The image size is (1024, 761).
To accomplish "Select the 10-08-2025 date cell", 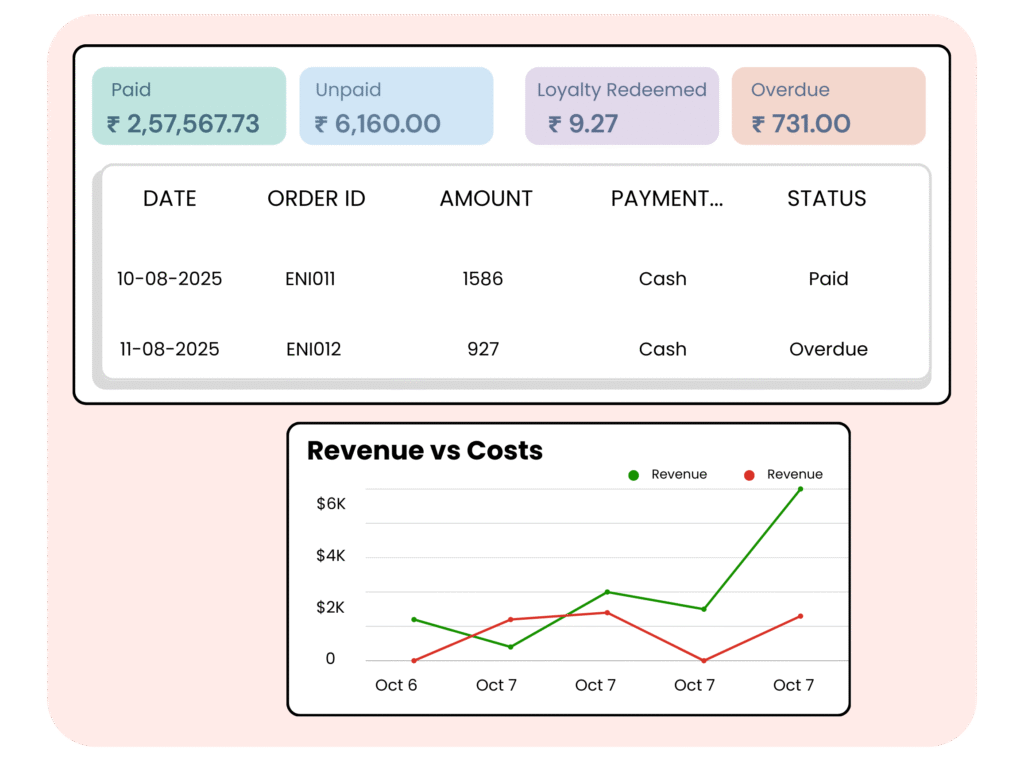I will 170,279.
